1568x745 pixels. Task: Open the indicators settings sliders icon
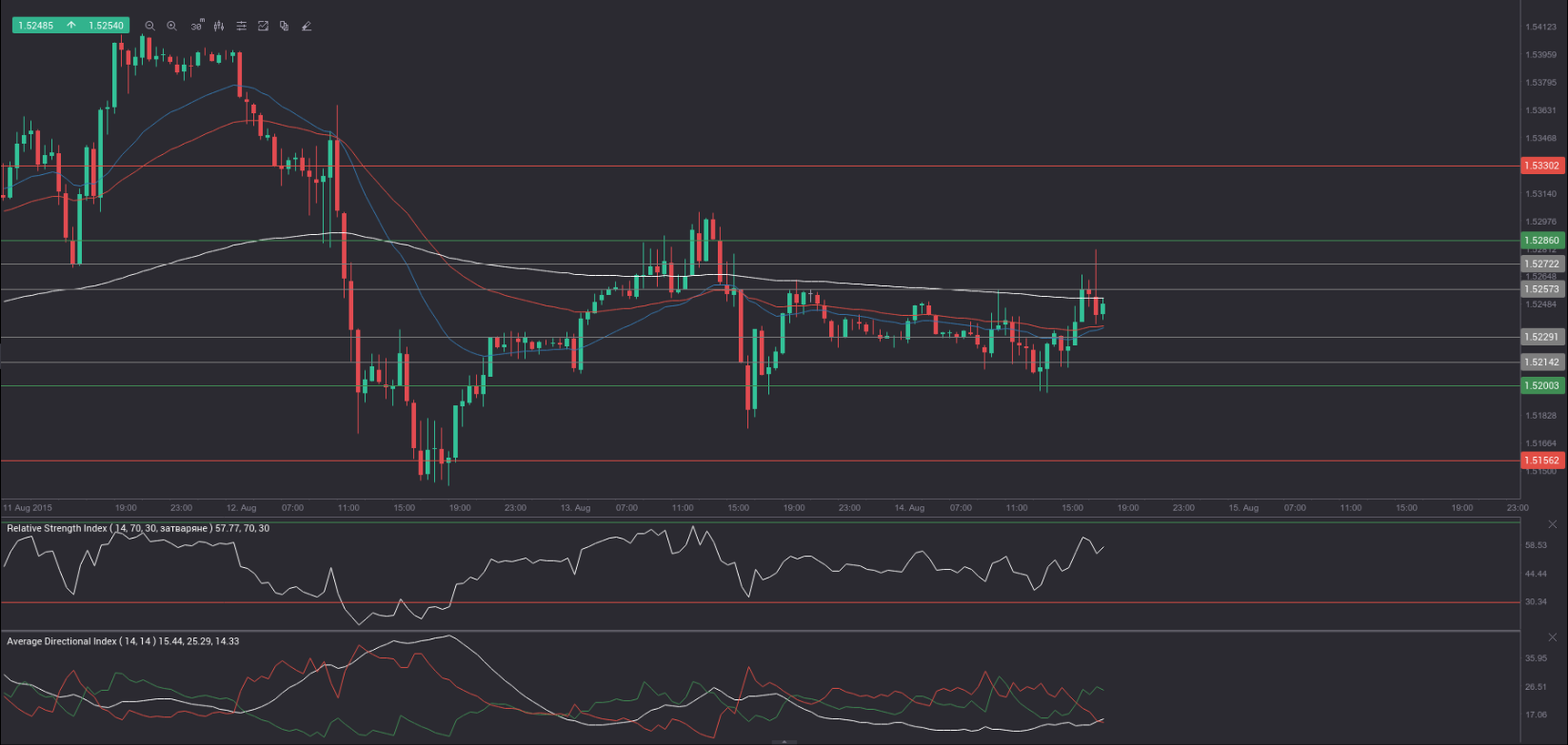click(241, 26)
